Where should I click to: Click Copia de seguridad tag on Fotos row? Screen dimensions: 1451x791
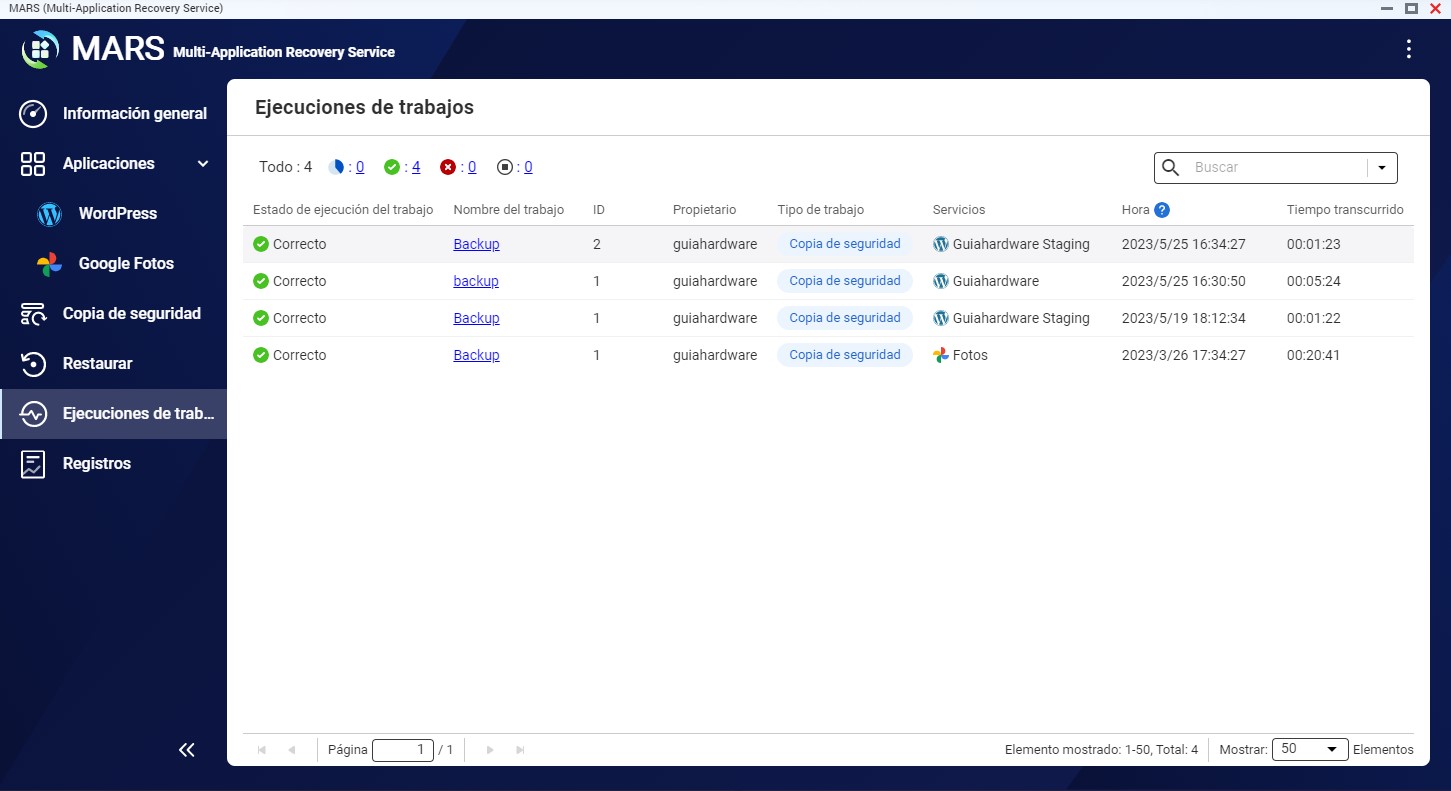click(x=845, y=355)
